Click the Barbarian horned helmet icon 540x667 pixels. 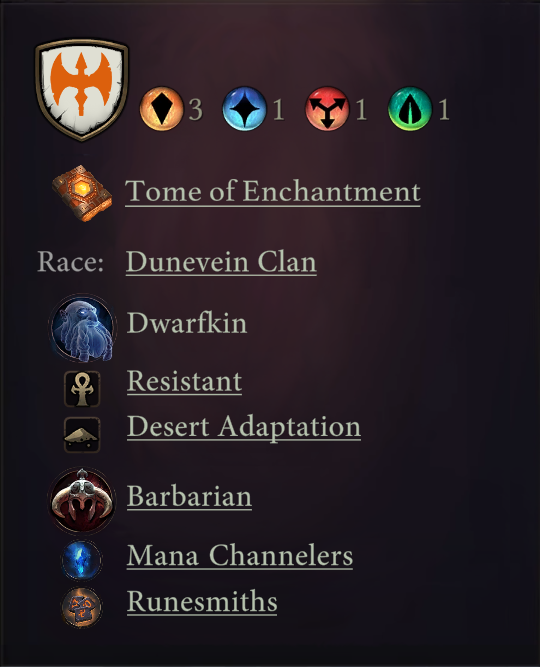click(x=82, y=501)
